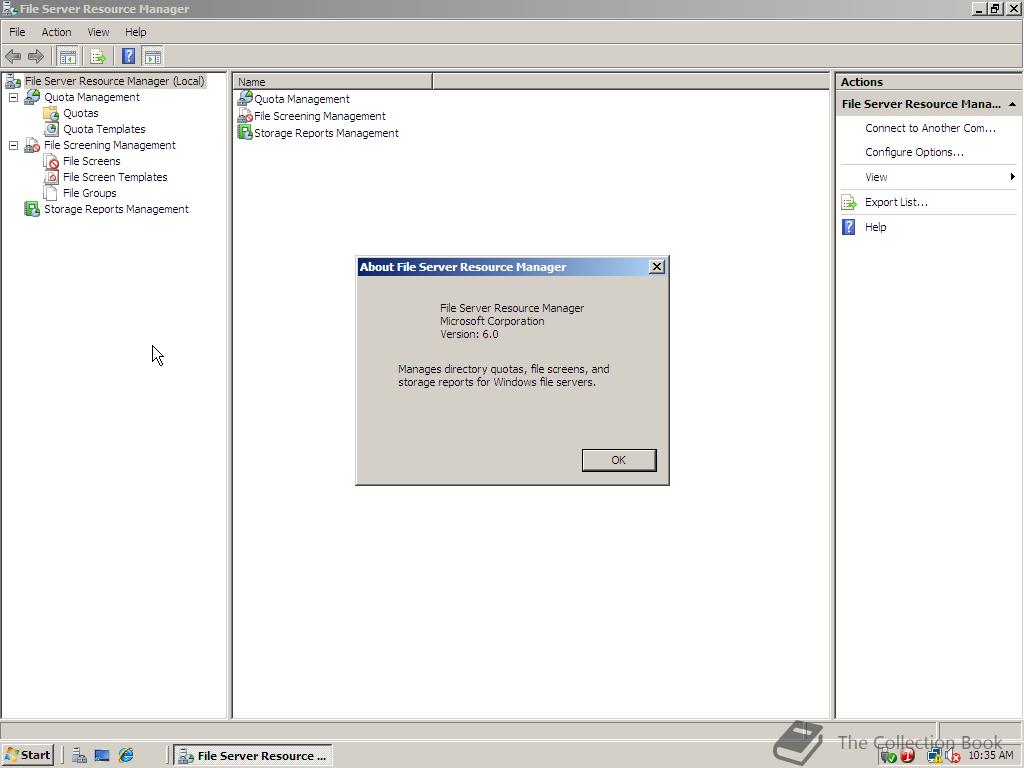Screen dimensions: 1024x768
Task: Click the blue Help question mark toolbar icon
Action: pyautogui.click(x=129, y=57)
